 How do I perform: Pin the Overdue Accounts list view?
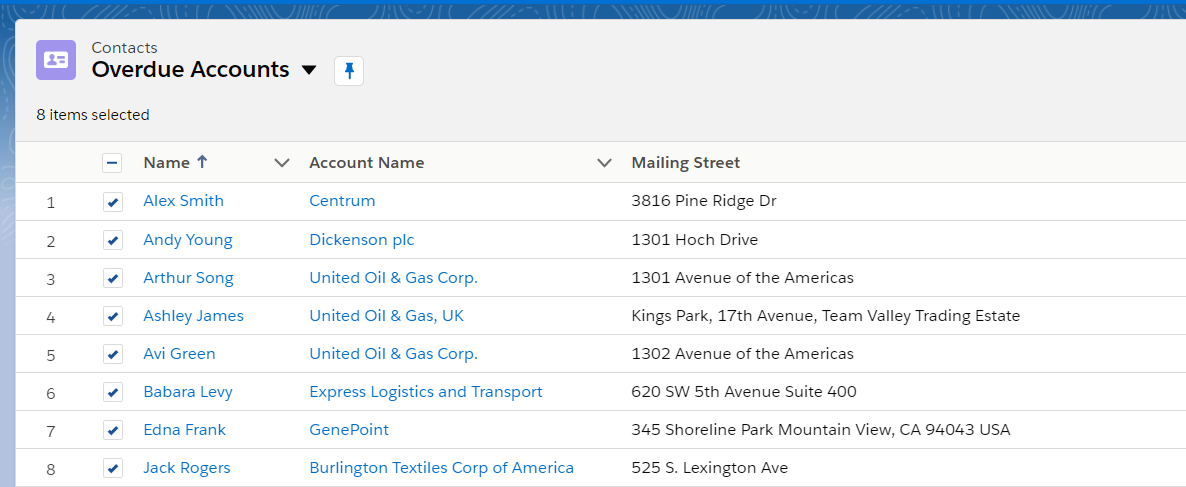click(349, 71)
